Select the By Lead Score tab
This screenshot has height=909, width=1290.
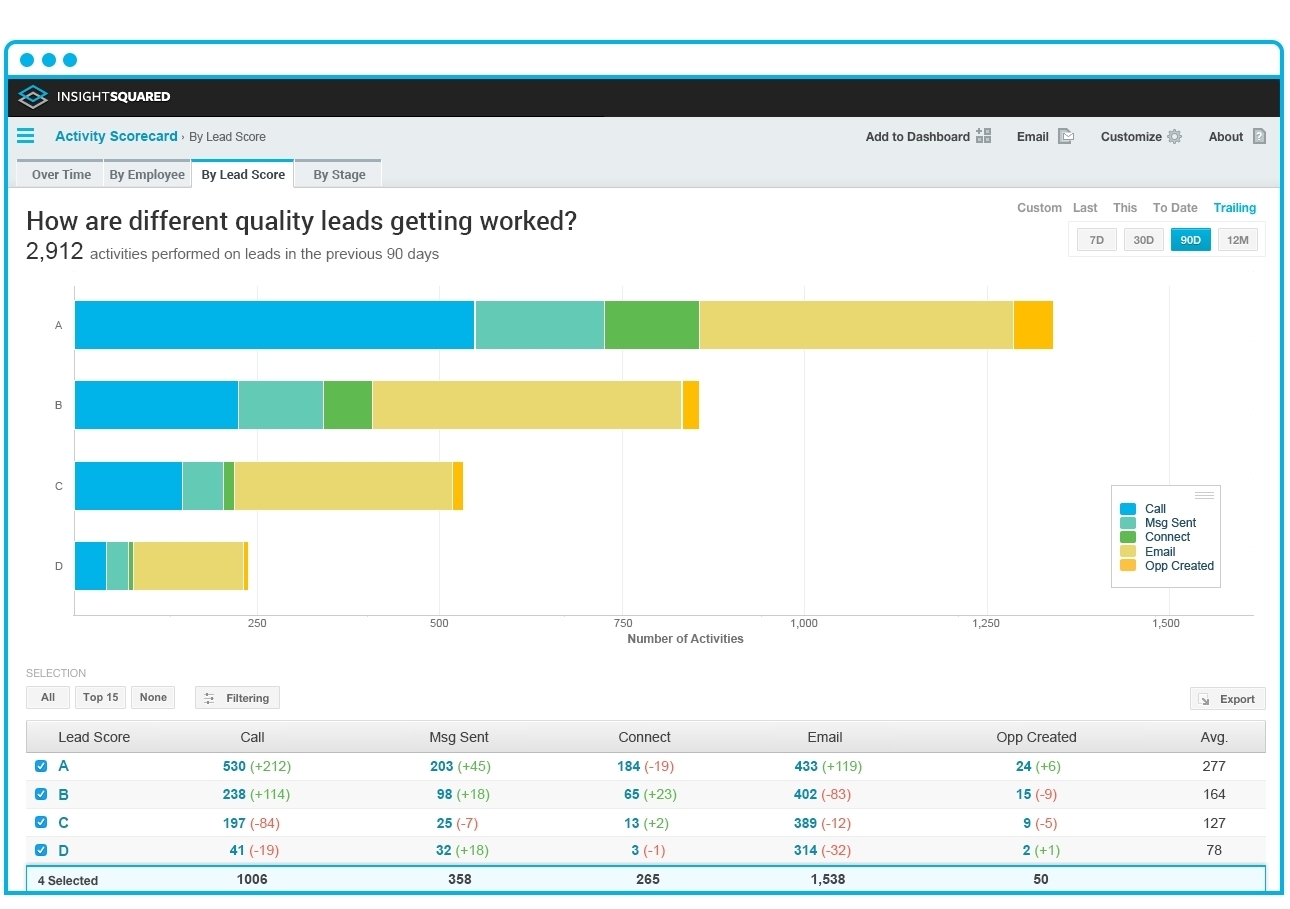243,174
